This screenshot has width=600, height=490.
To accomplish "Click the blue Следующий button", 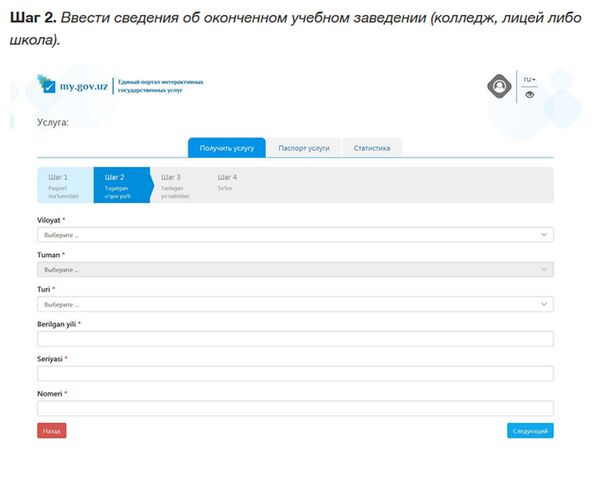I will click(x=529, y=431).
